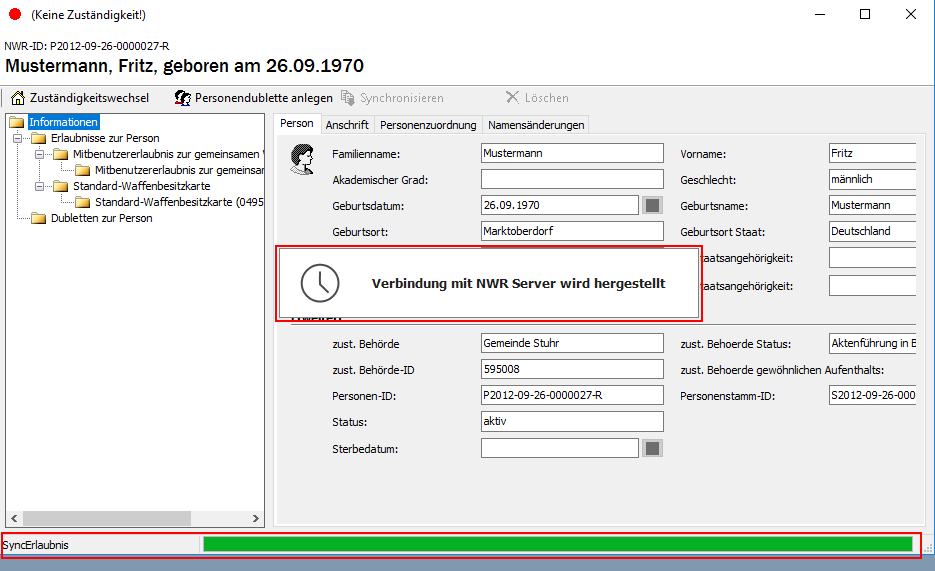Collapse the Standard-Waffenbesitzkarte tree node
The width and height of the screenshot is (935, 571).
39,186
